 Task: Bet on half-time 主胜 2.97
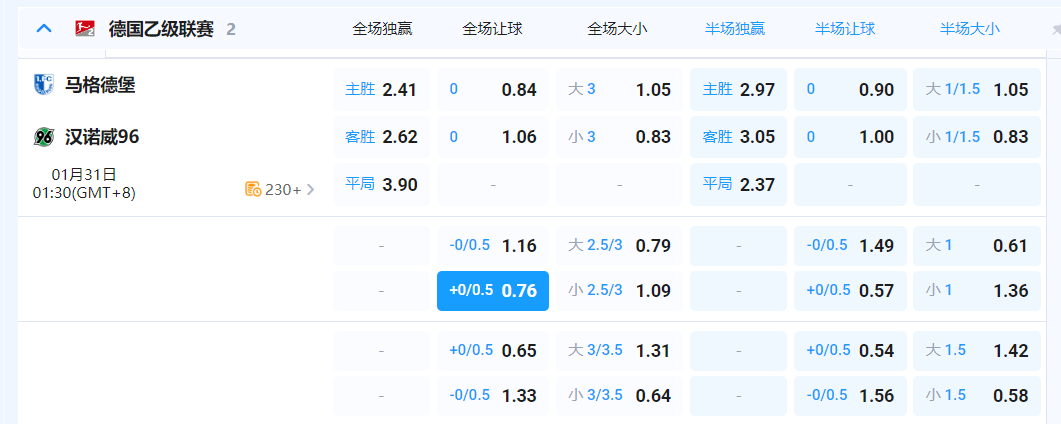(x=738, y=89)
